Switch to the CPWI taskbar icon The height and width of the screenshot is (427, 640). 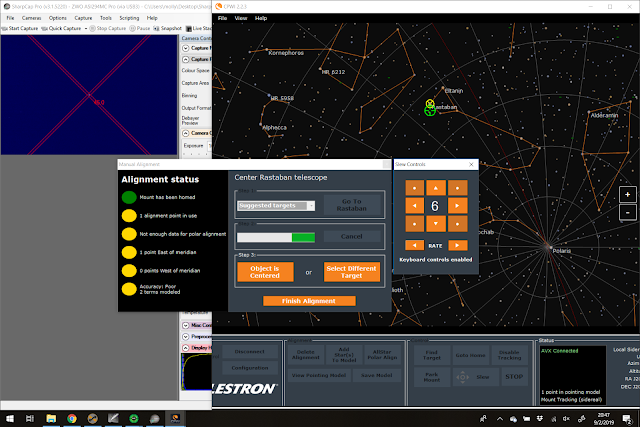(176, 418)
